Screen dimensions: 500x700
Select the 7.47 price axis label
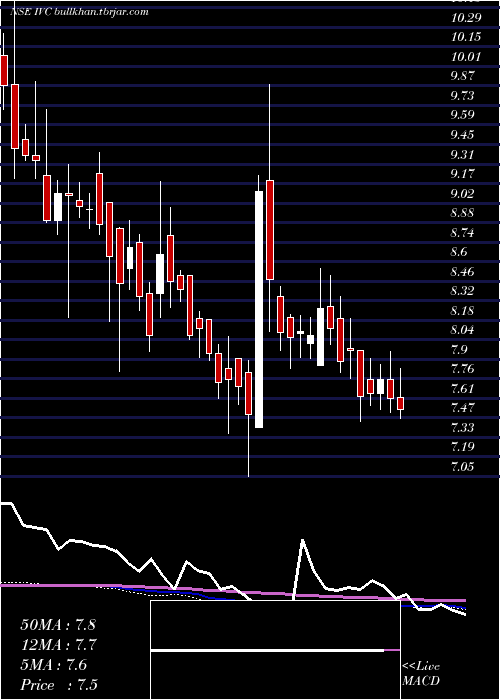pyautogui.click(x=464, y=408)
